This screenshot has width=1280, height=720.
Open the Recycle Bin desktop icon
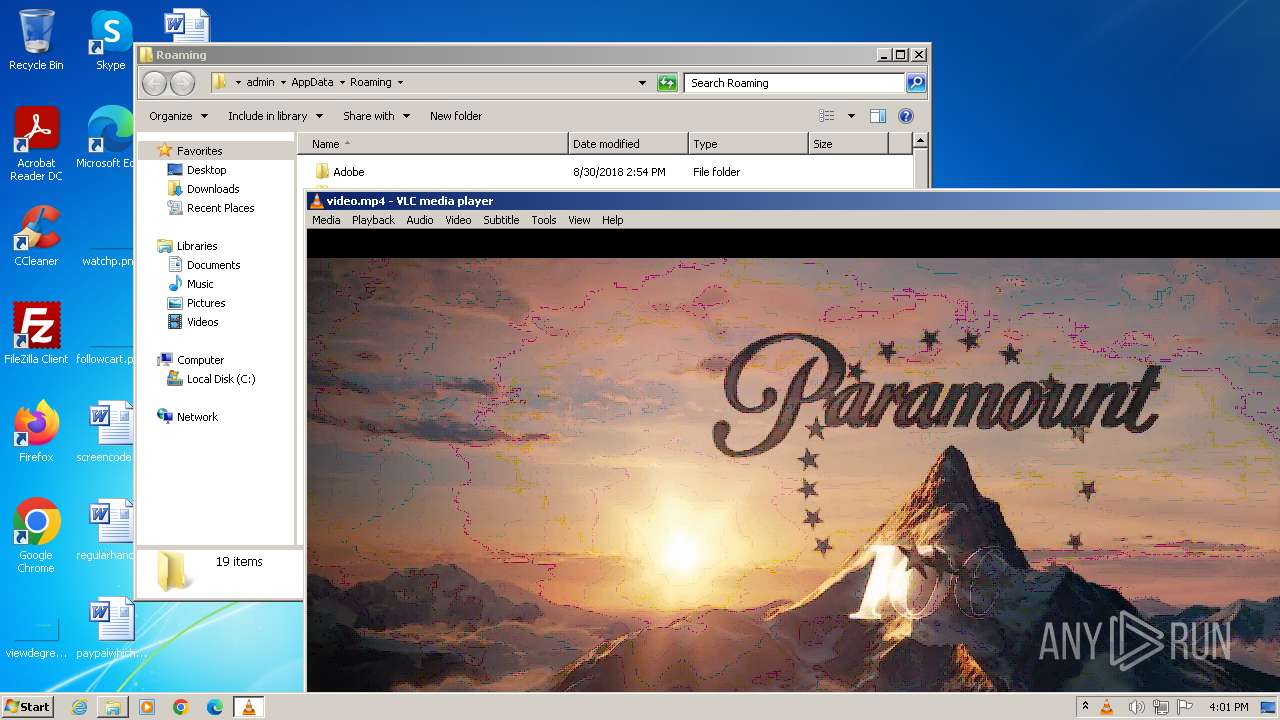[36, 40]
